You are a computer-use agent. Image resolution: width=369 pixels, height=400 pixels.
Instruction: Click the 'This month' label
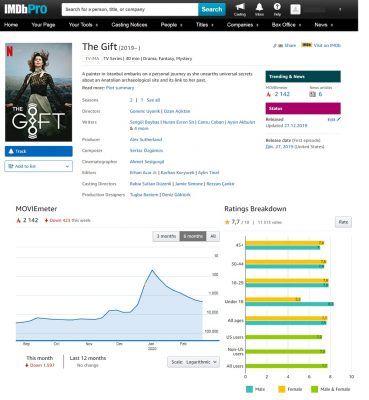(x=40, y=358)
